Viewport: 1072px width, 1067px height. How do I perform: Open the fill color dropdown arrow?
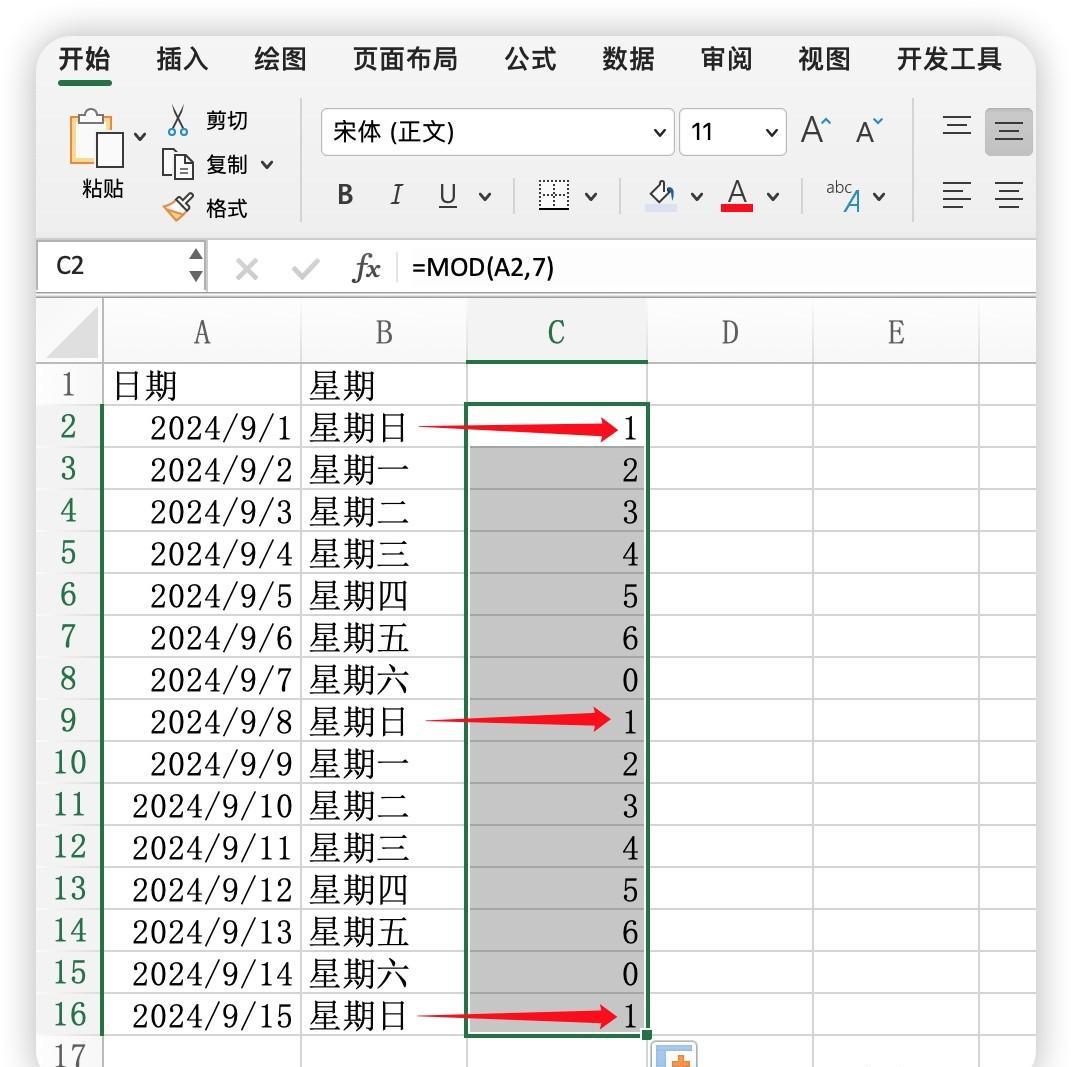[x=697, y=197]
